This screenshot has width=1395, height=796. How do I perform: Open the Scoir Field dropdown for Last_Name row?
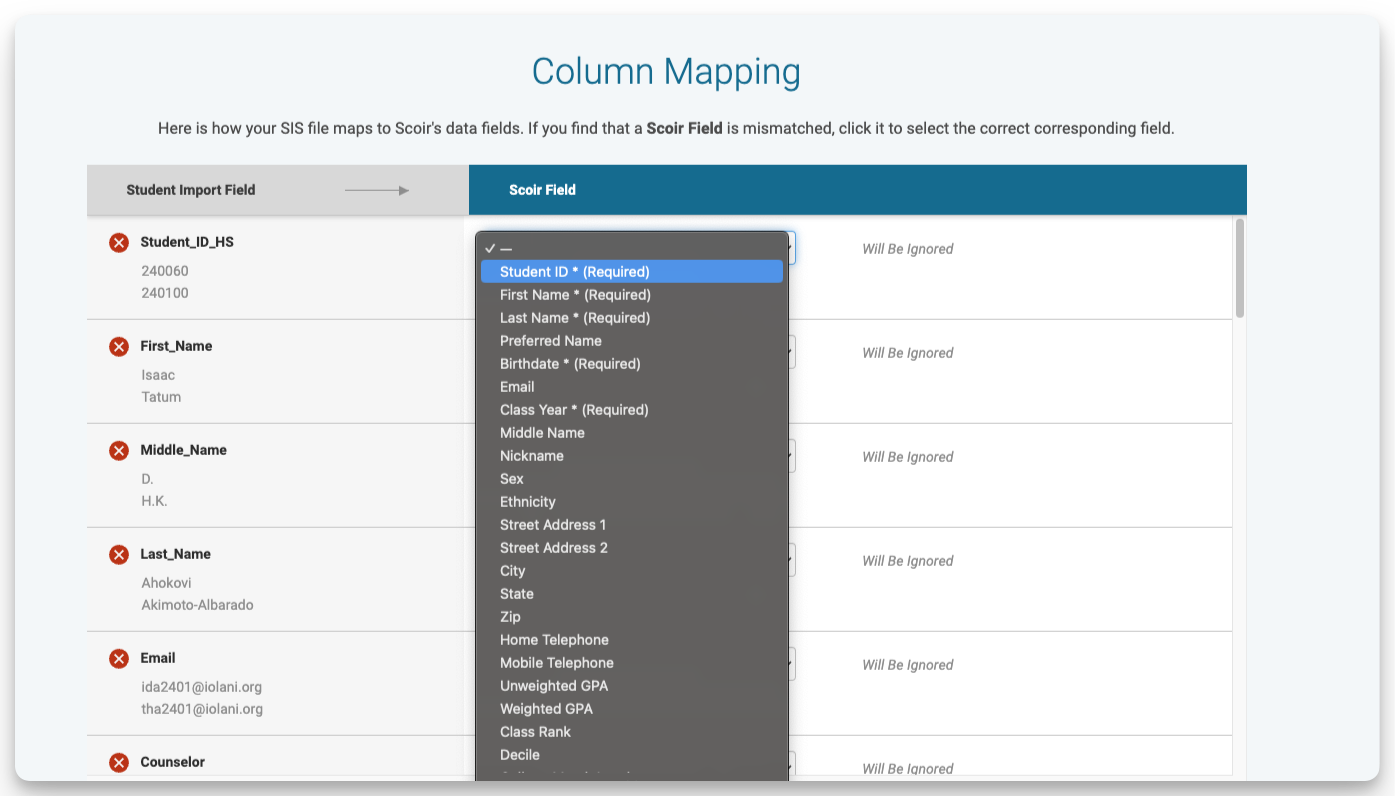tap(792, 560)
